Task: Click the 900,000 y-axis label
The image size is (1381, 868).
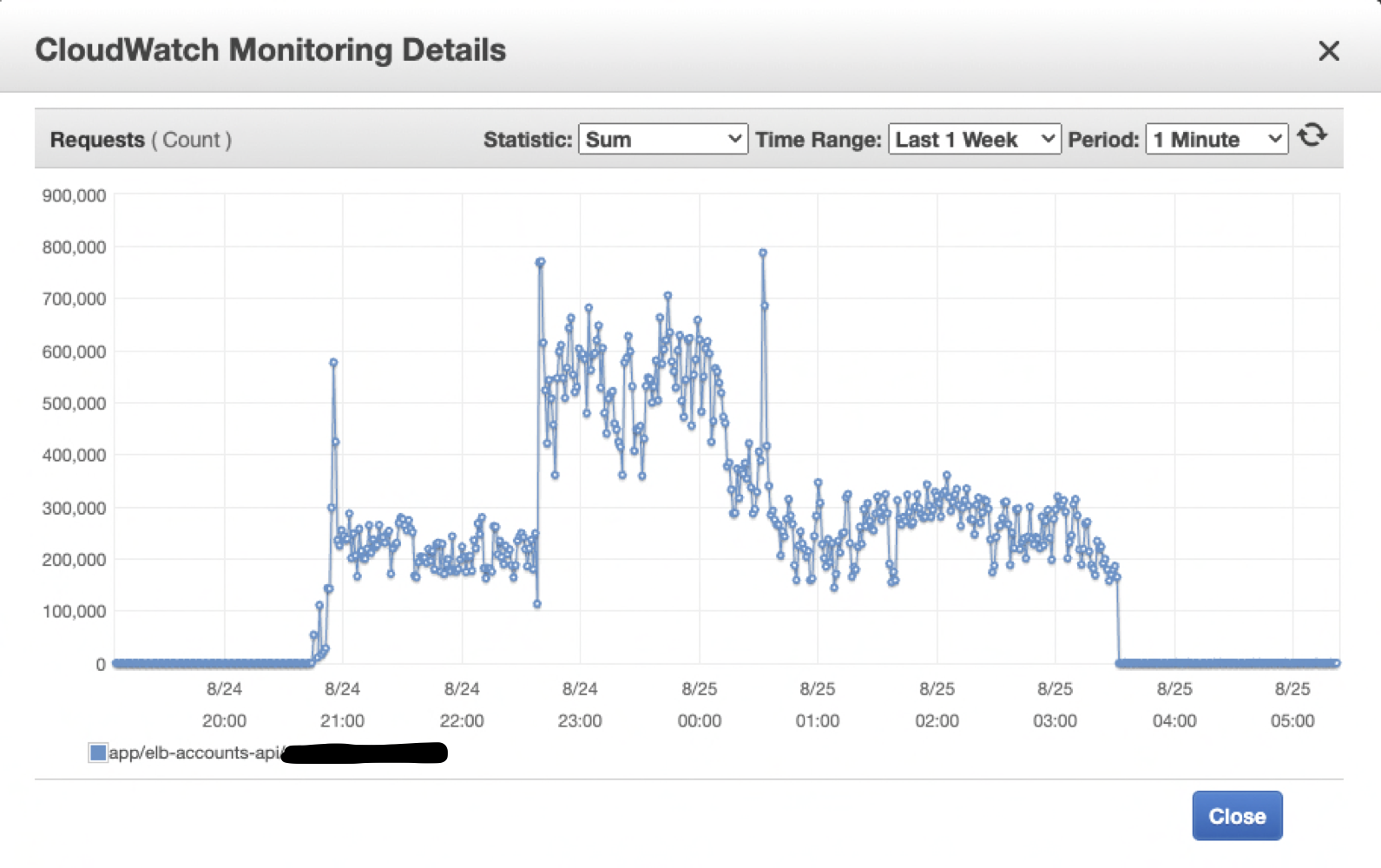Action: (x=74, y=195)
